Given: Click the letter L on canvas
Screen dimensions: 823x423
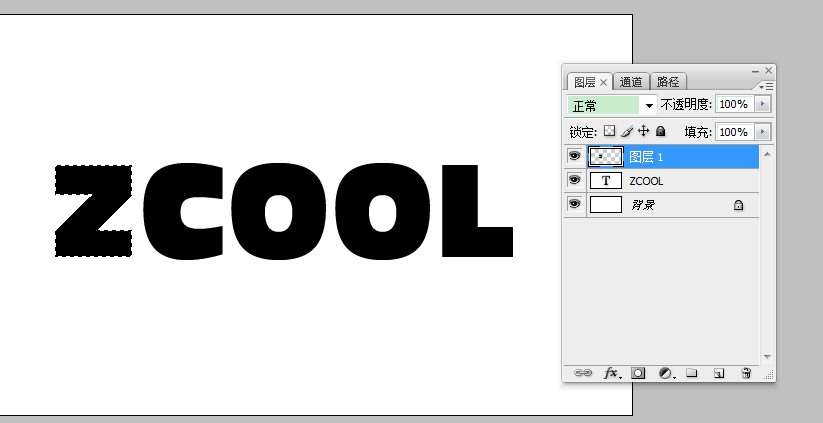Looking at the screenshot, I should [477, 211].
